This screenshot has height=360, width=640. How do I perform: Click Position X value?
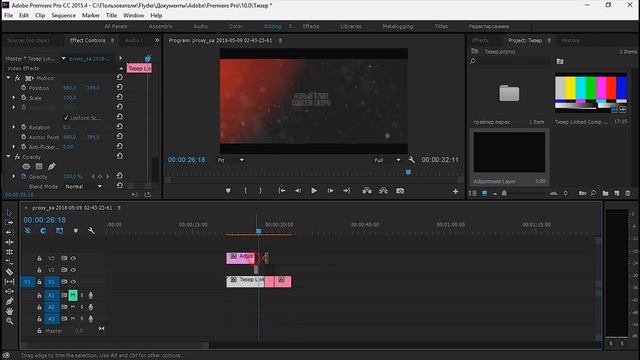click(x=70, y=88)
